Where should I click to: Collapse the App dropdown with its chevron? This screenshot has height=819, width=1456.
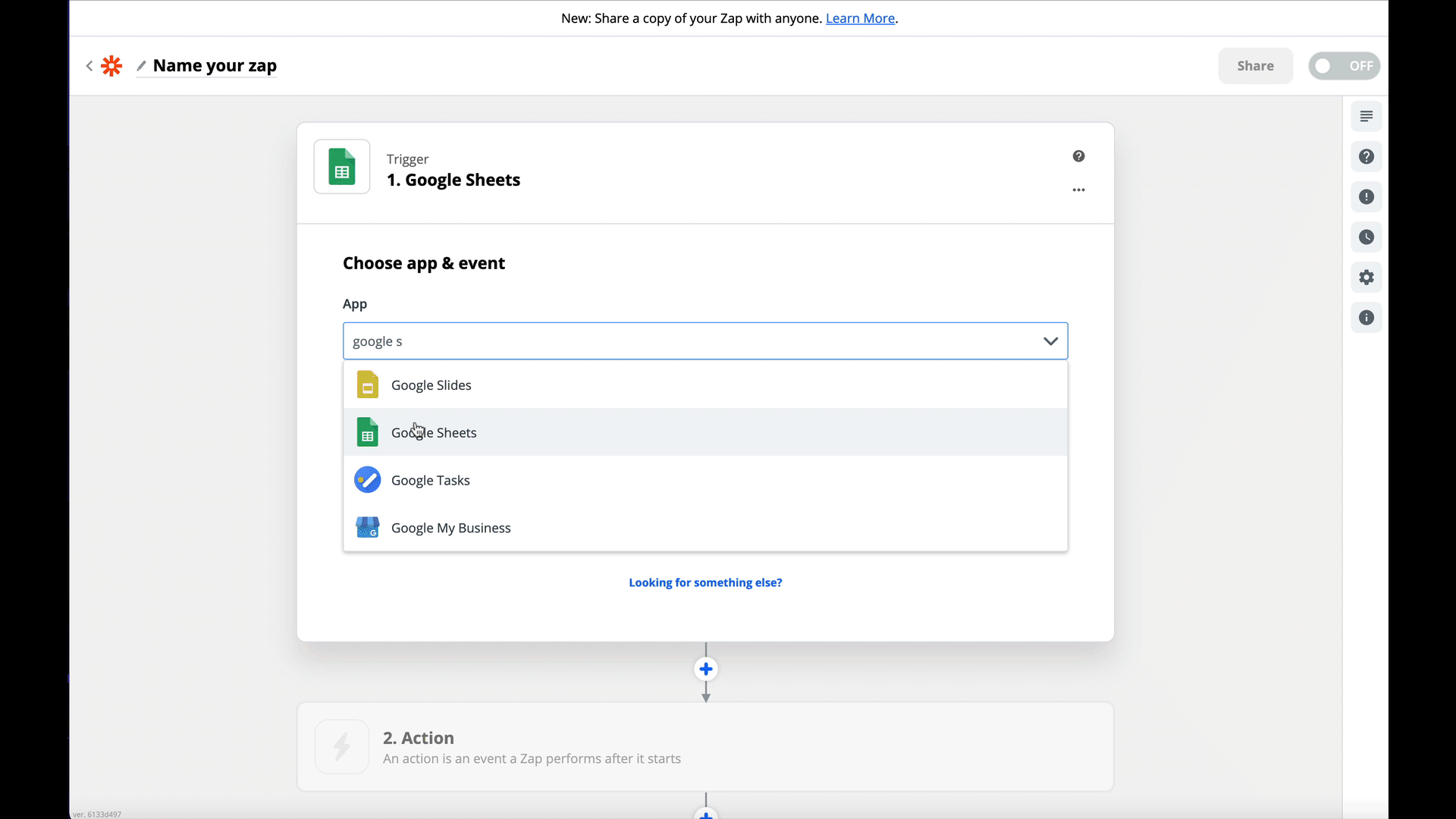1050,341
